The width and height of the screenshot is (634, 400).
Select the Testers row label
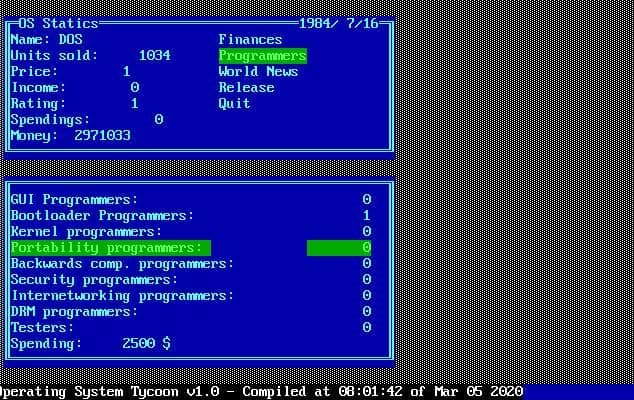42,328
